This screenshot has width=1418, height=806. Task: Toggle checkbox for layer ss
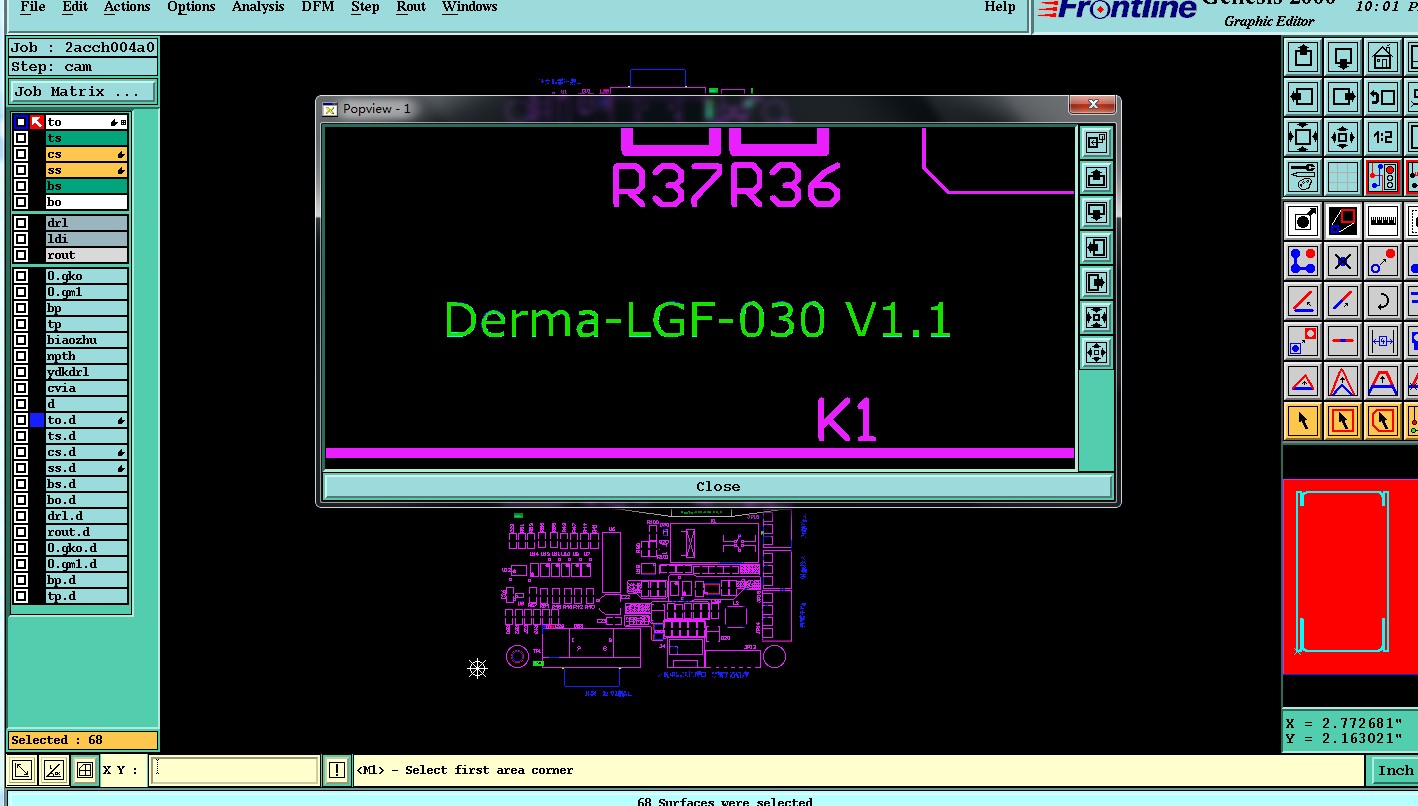21,170
